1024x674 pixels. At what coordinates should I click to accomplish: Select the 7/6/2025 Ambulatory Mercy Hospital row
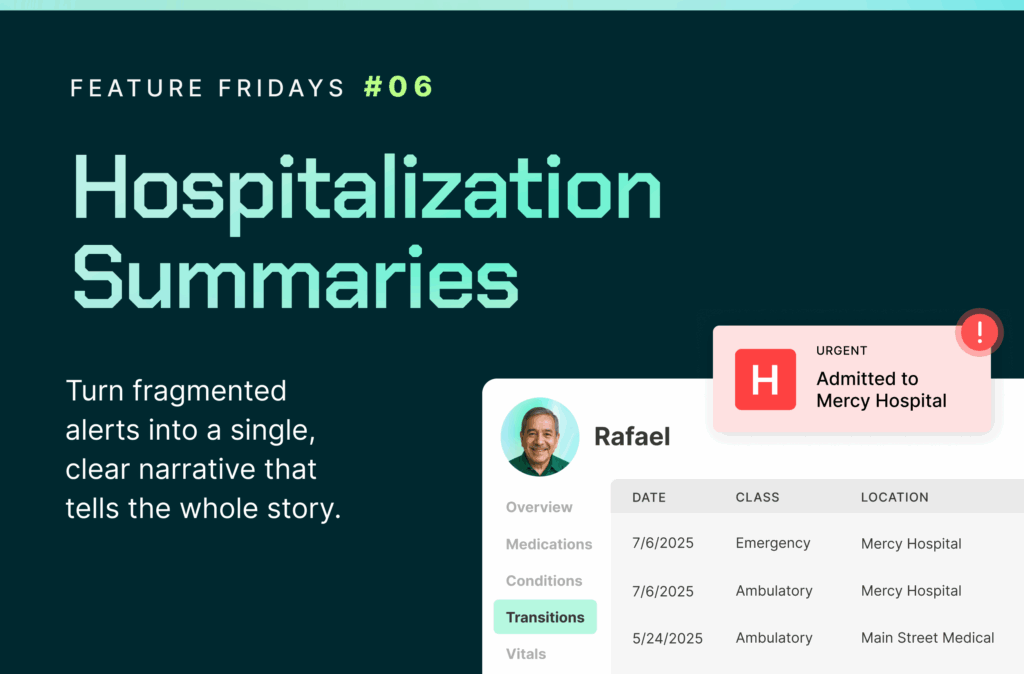click(x=817, y=591)
